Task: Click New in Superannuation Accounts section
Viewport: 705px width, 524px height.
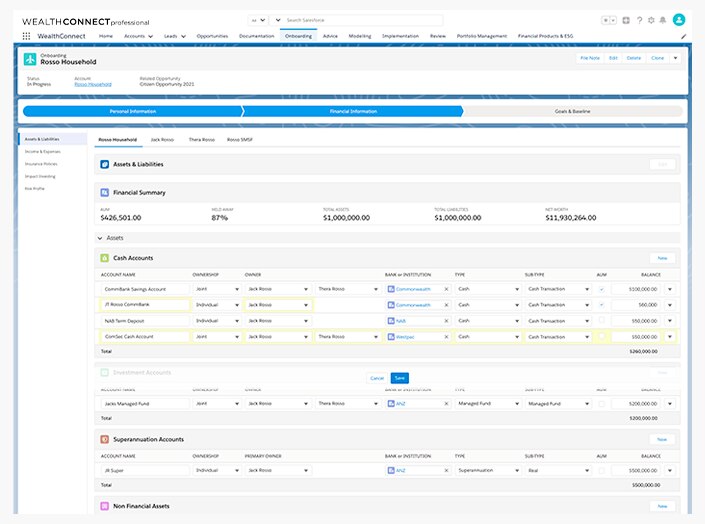Action: [662, 439]
